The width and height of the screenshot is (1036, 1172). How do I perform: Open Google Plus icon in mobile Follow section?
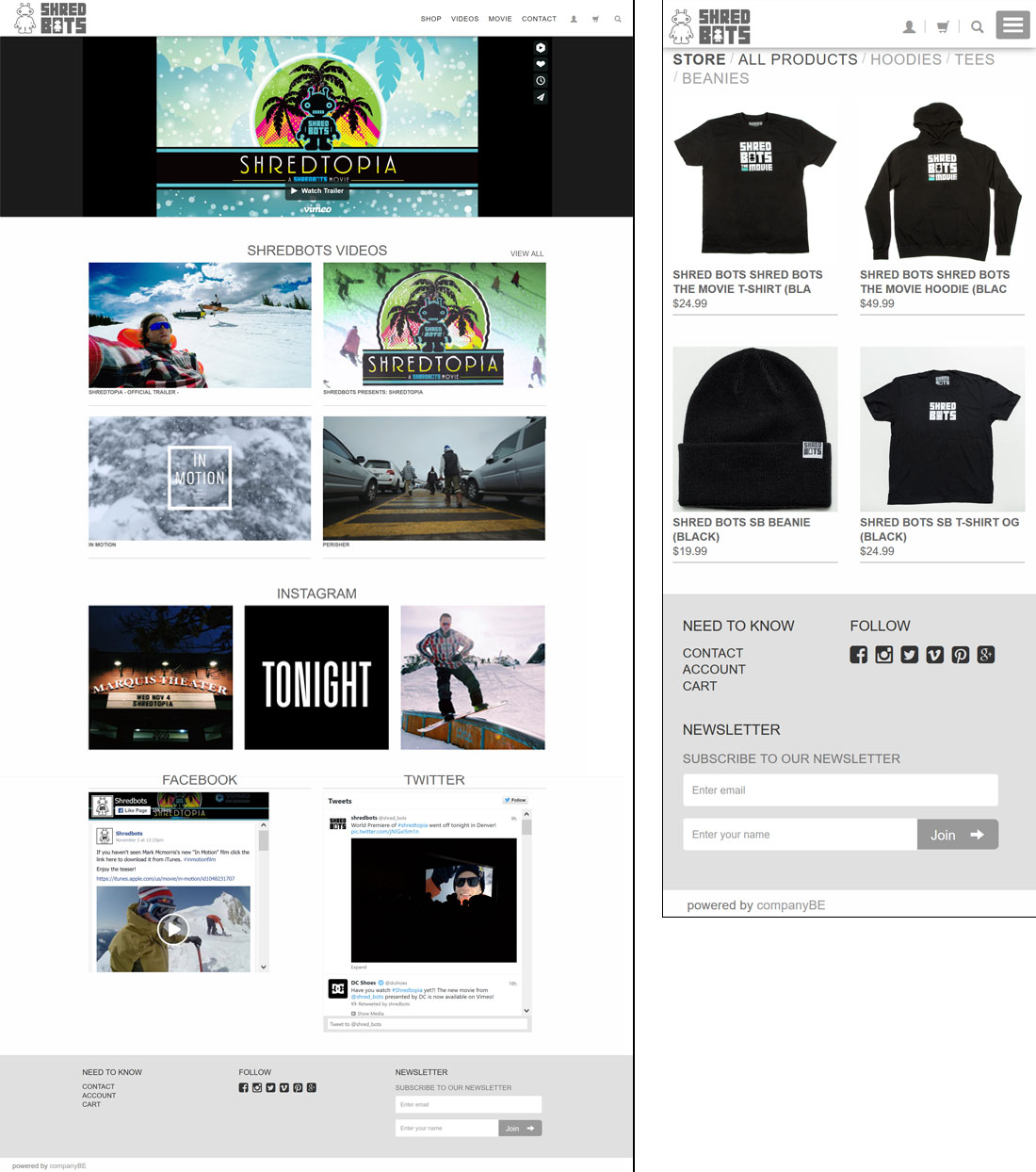click(x=986, y=655)
